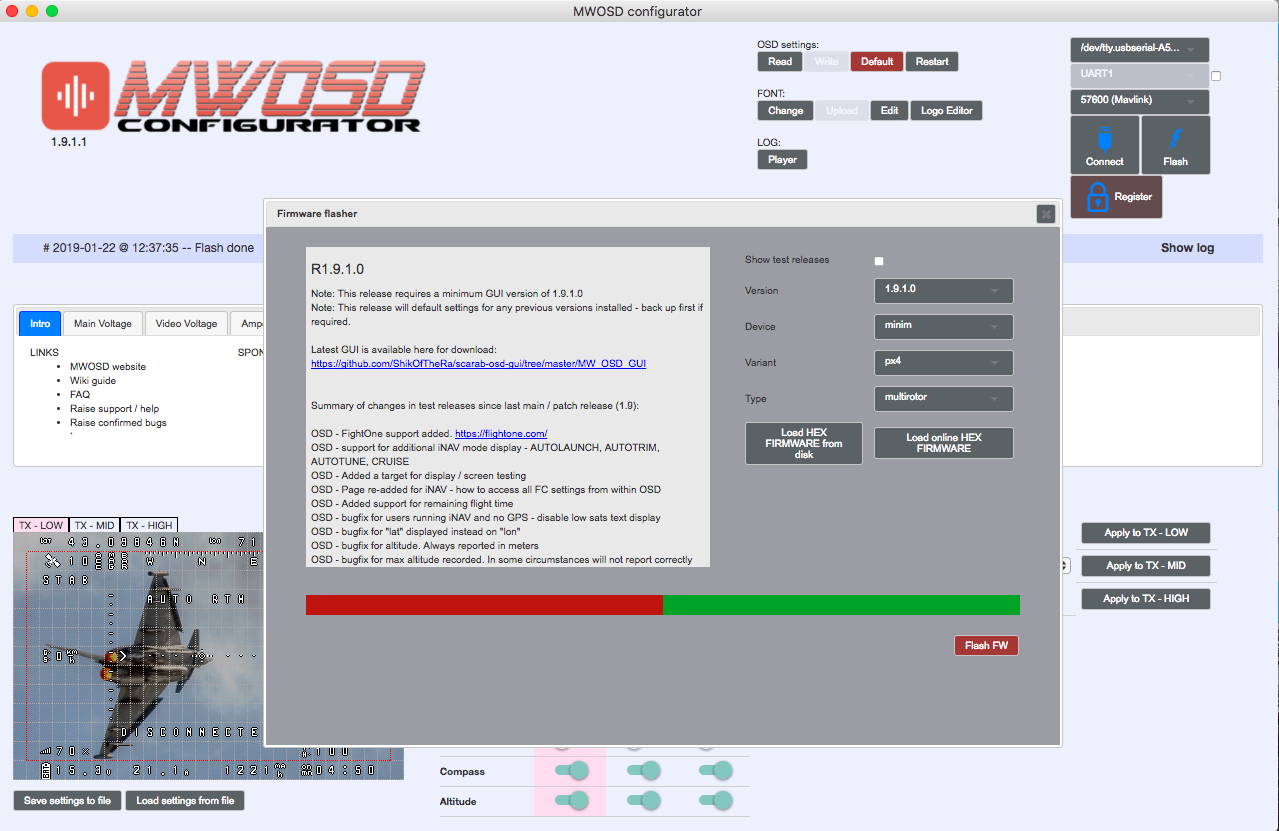Select the TX - HIGH preview tab

pos(148,525)
